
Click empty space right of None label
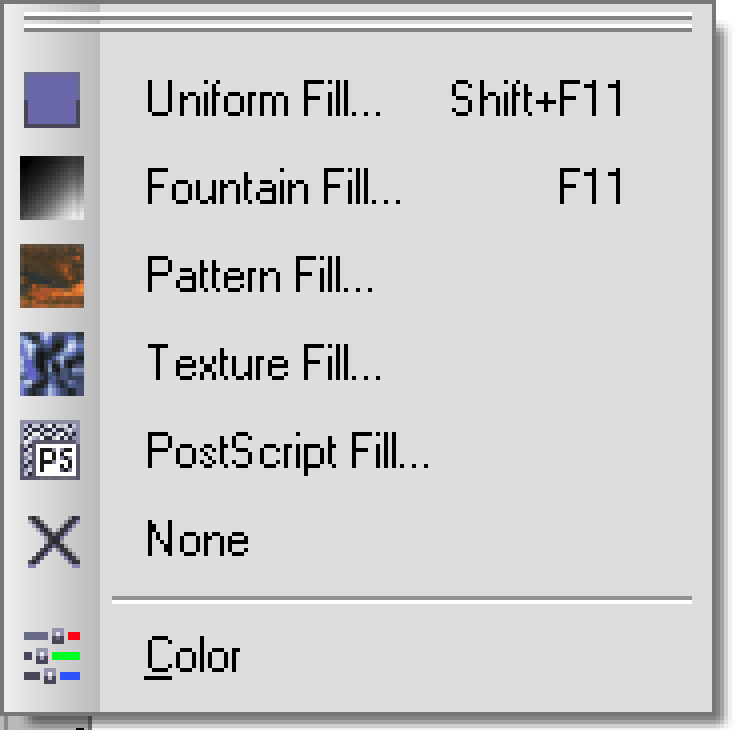(x=469, y=540)
